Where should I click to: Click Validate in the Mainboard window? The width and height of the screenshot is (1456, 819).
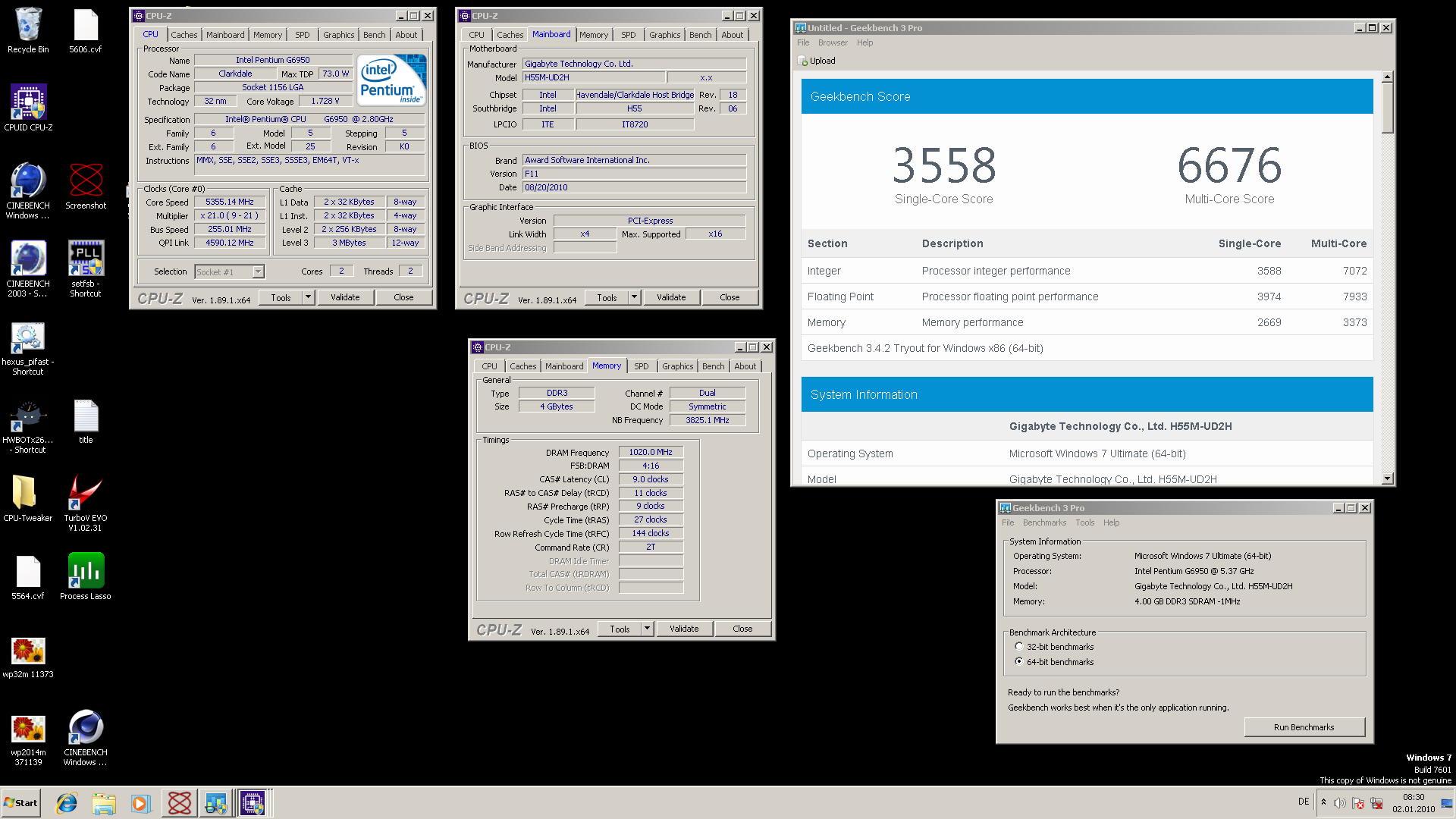[671, 297]
